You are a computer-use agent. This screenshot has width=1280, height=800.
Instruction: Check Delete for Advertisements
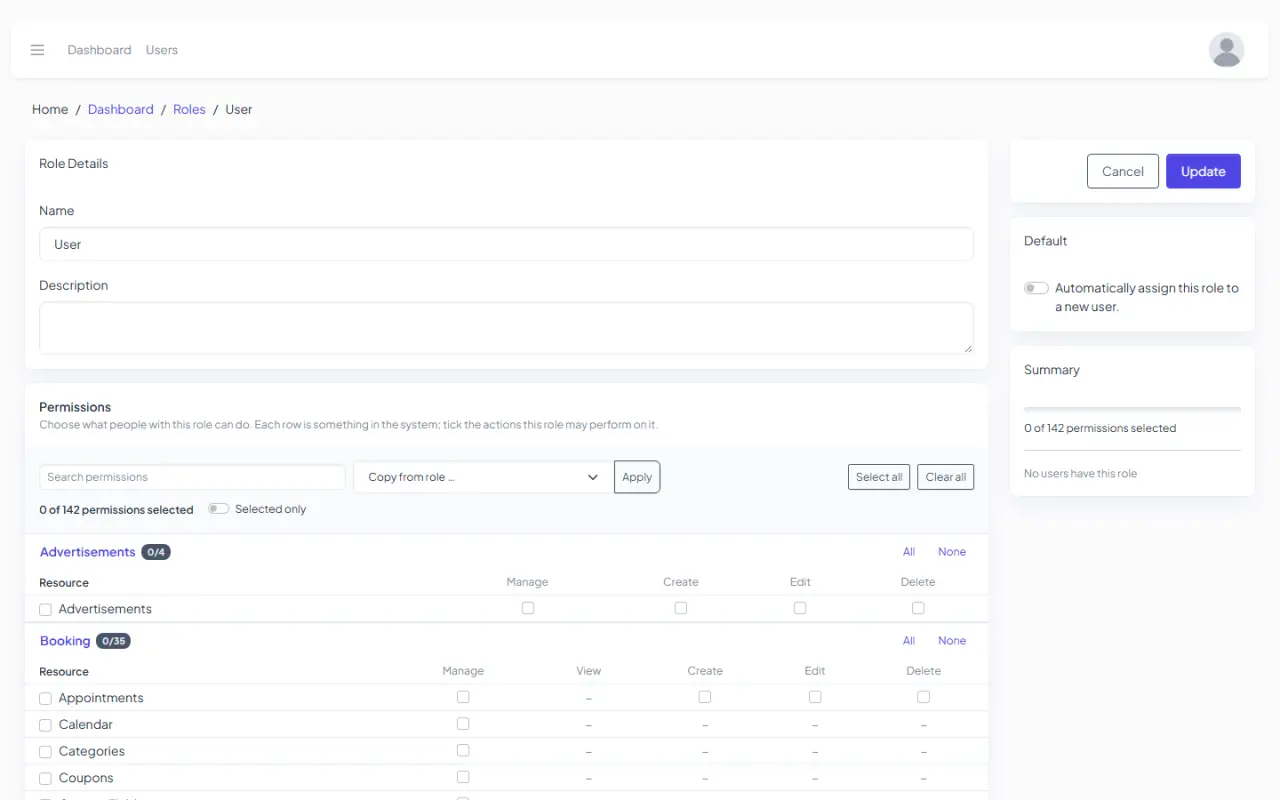pyautogui.click(x=918, y=608)
